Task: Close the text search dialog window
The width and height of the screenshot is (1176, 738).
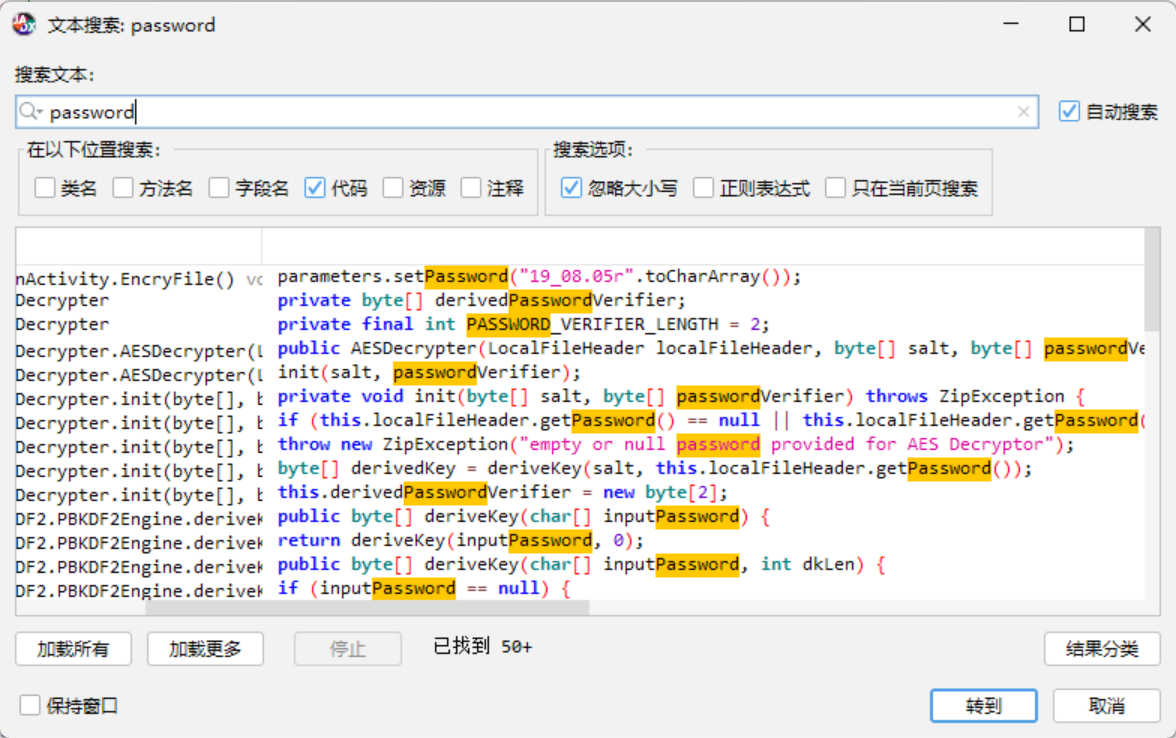Action: [x=1143, y=25]
